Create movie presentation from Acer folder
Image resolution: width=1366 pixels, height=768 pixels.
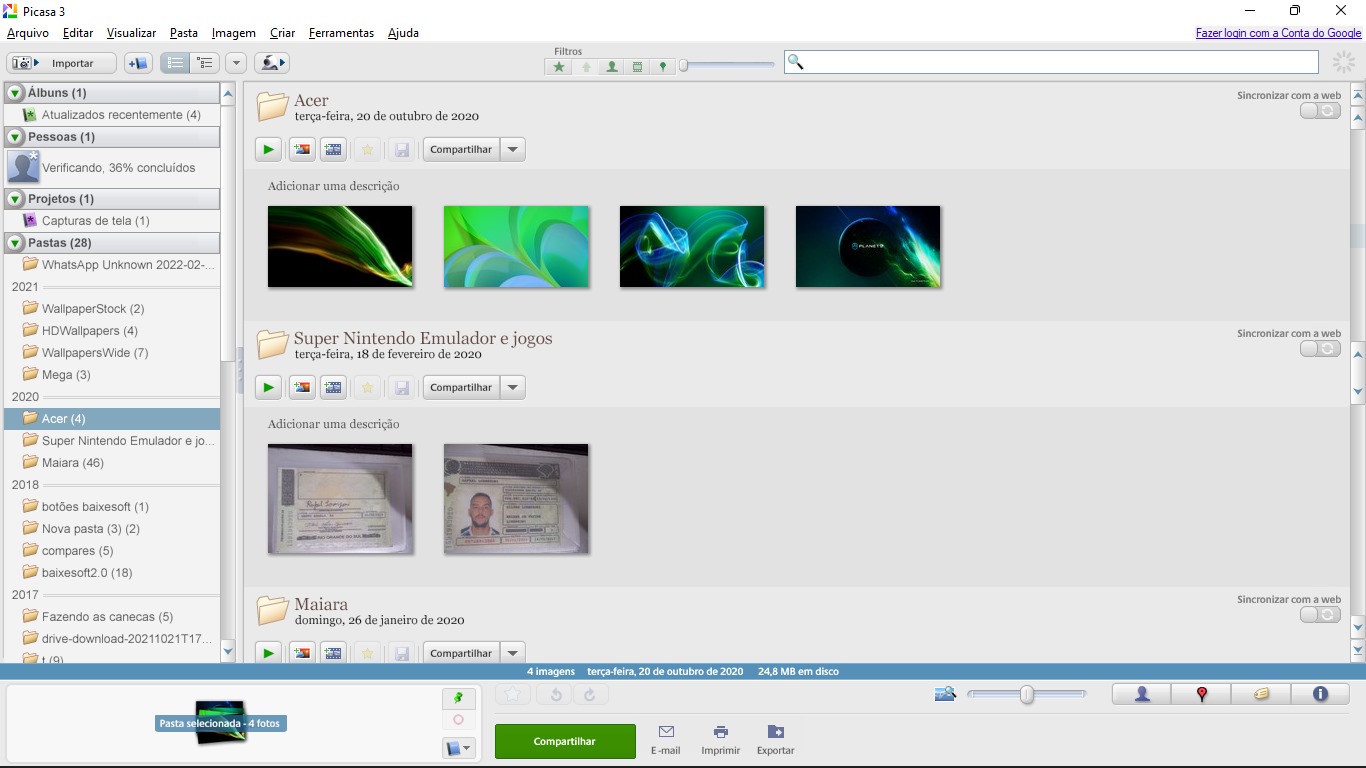[x=334, y=149]
